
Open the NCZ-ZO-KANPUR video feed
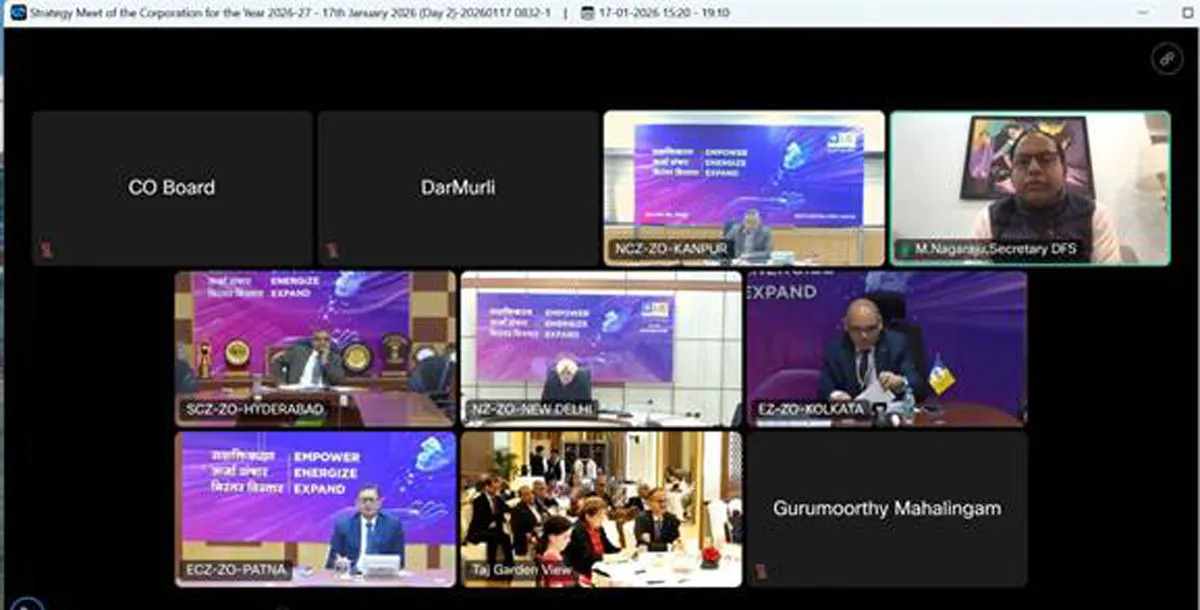(x=744, y=188)
